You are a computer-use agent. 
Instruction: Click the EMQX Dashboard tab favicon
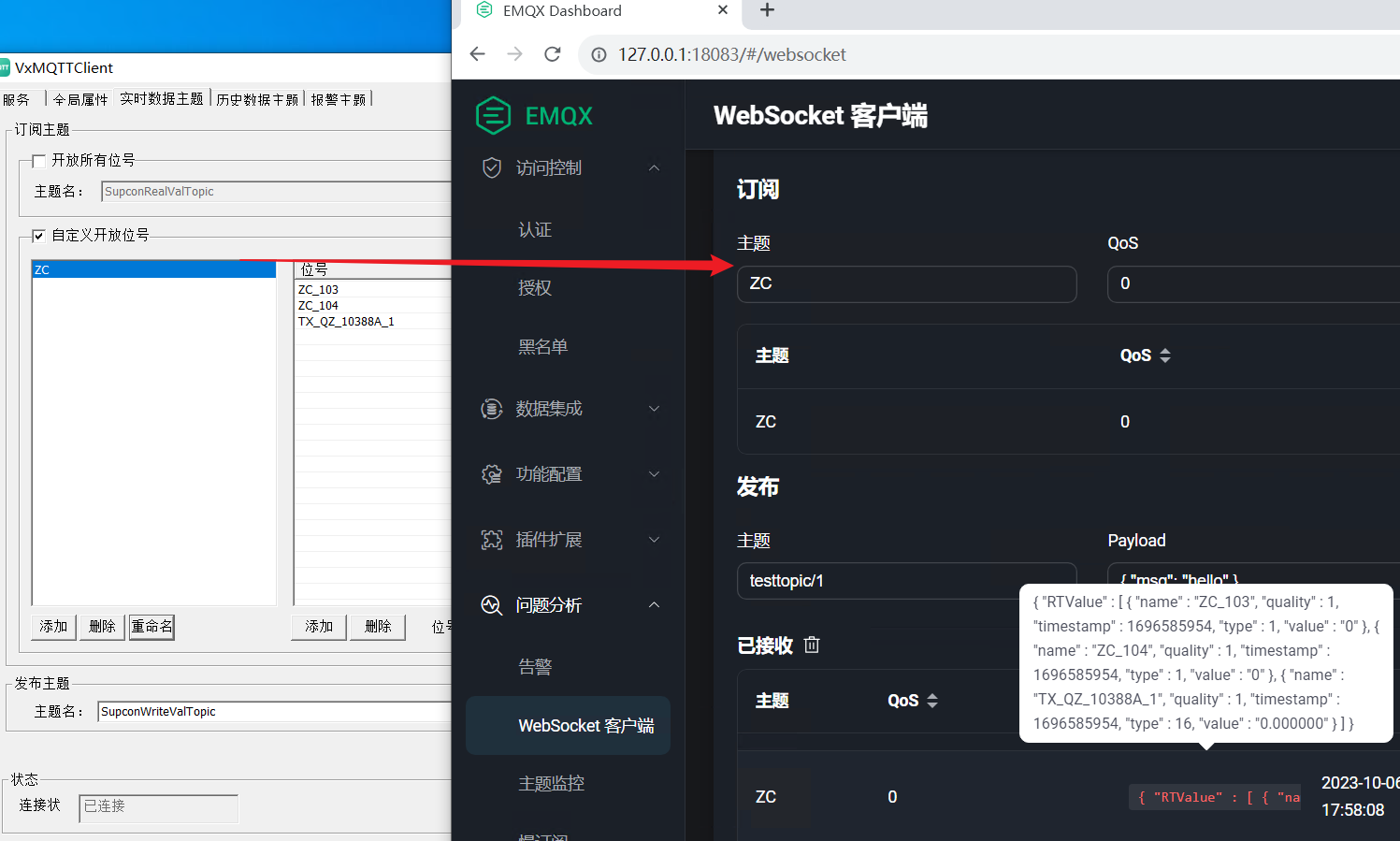tap(484, 10)
